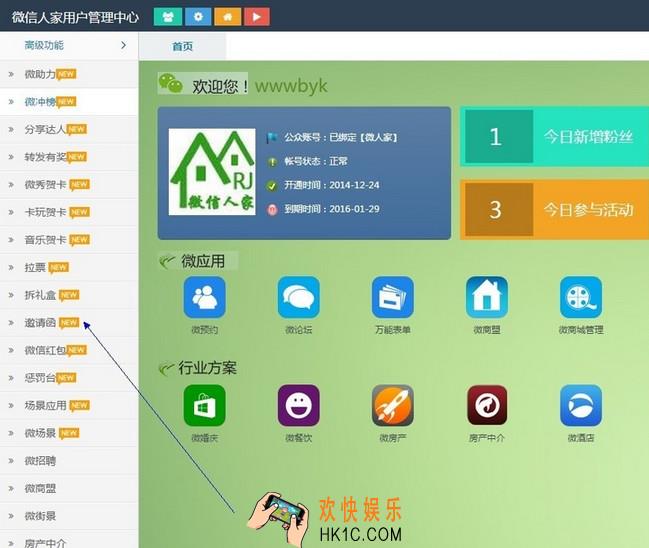Open the 微酒店 blue icon

(581, 405)
